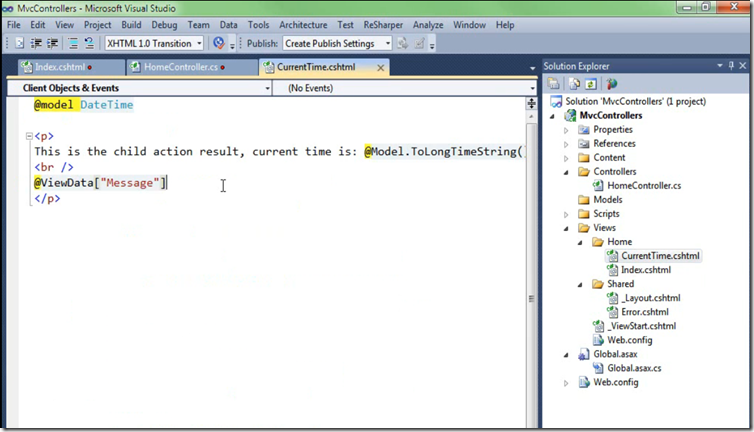This screenshot has width=754, height=432.
Task: Click the last icon on the Publish toolbar
Action: click(x=419, y=43)
